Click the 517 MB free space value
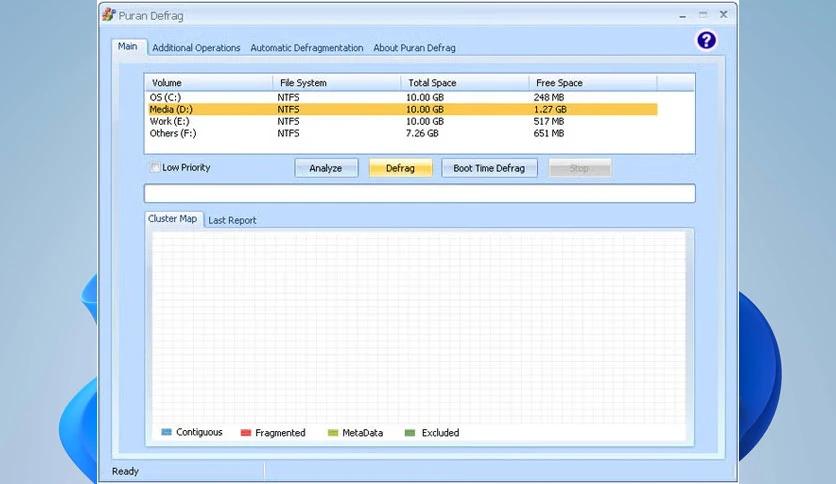This screenshot has width=836, height=484. [x=549, y=122]
